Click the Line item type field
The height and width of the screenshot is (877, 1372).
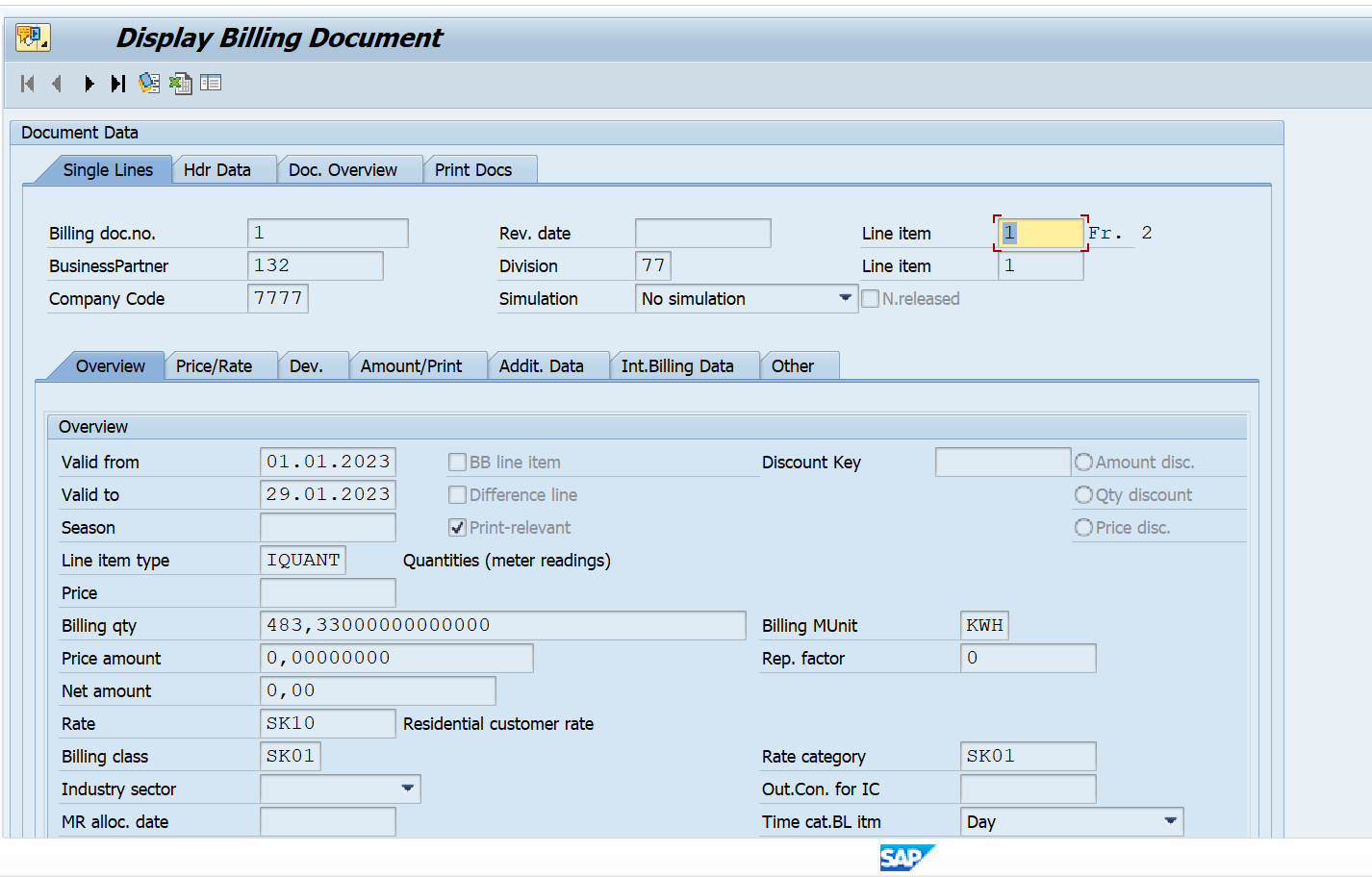tap(303, 561)
